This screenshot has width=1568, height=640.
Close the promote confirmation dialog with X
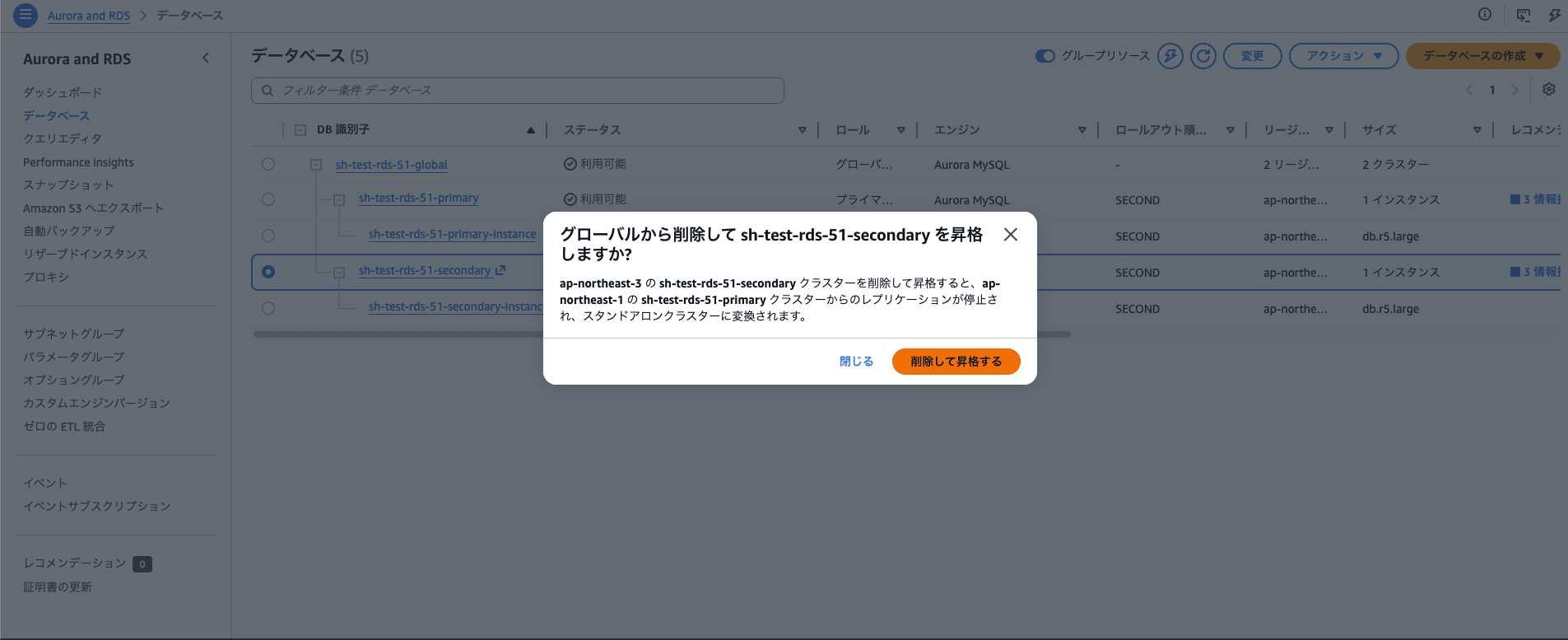pos(1011,235)
